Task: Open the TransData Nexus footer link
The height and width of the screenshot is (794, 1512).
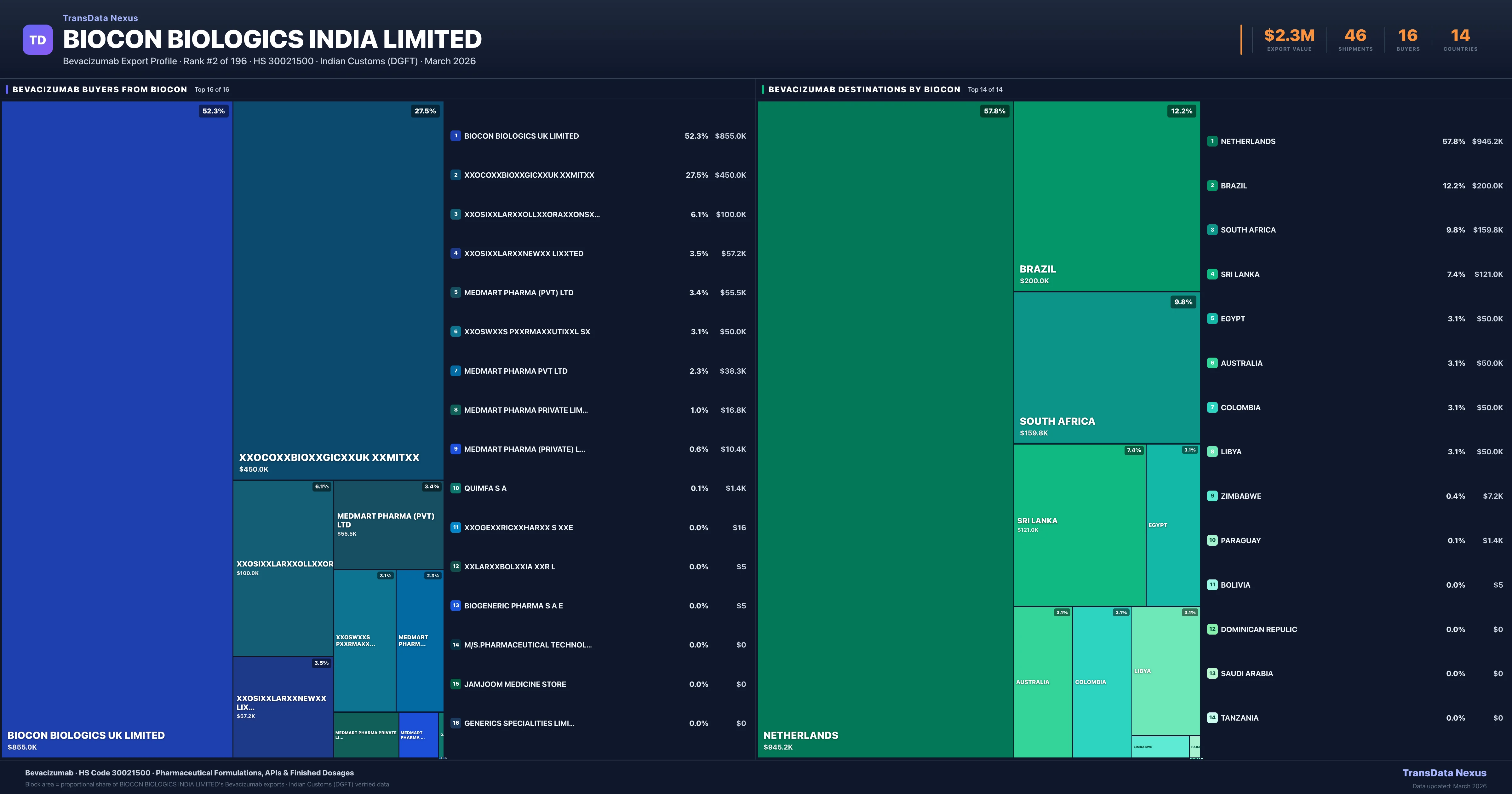Action: [1444, 773]
